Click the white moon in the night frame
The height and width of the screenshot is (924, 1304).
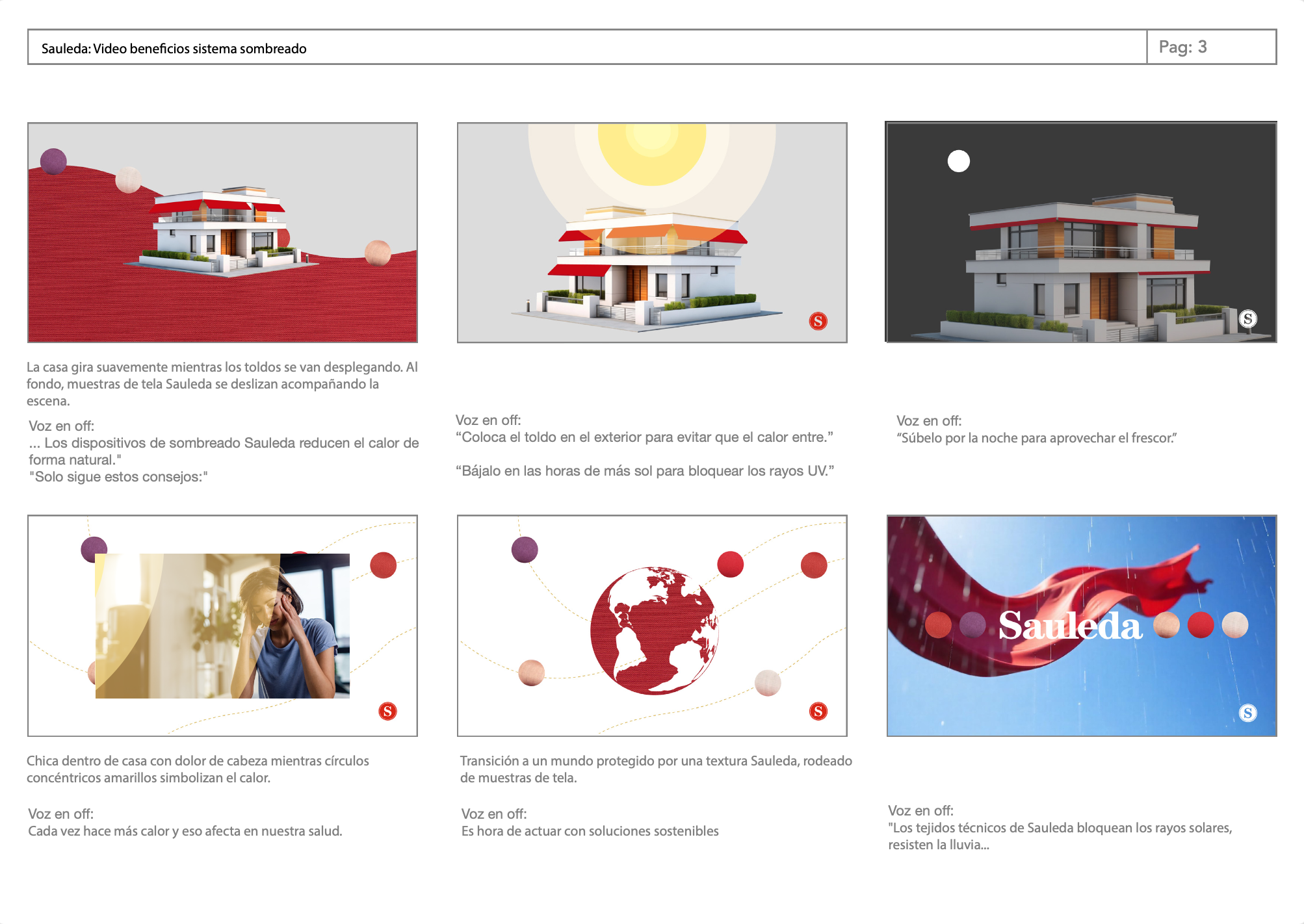click(x=958, y=161)
